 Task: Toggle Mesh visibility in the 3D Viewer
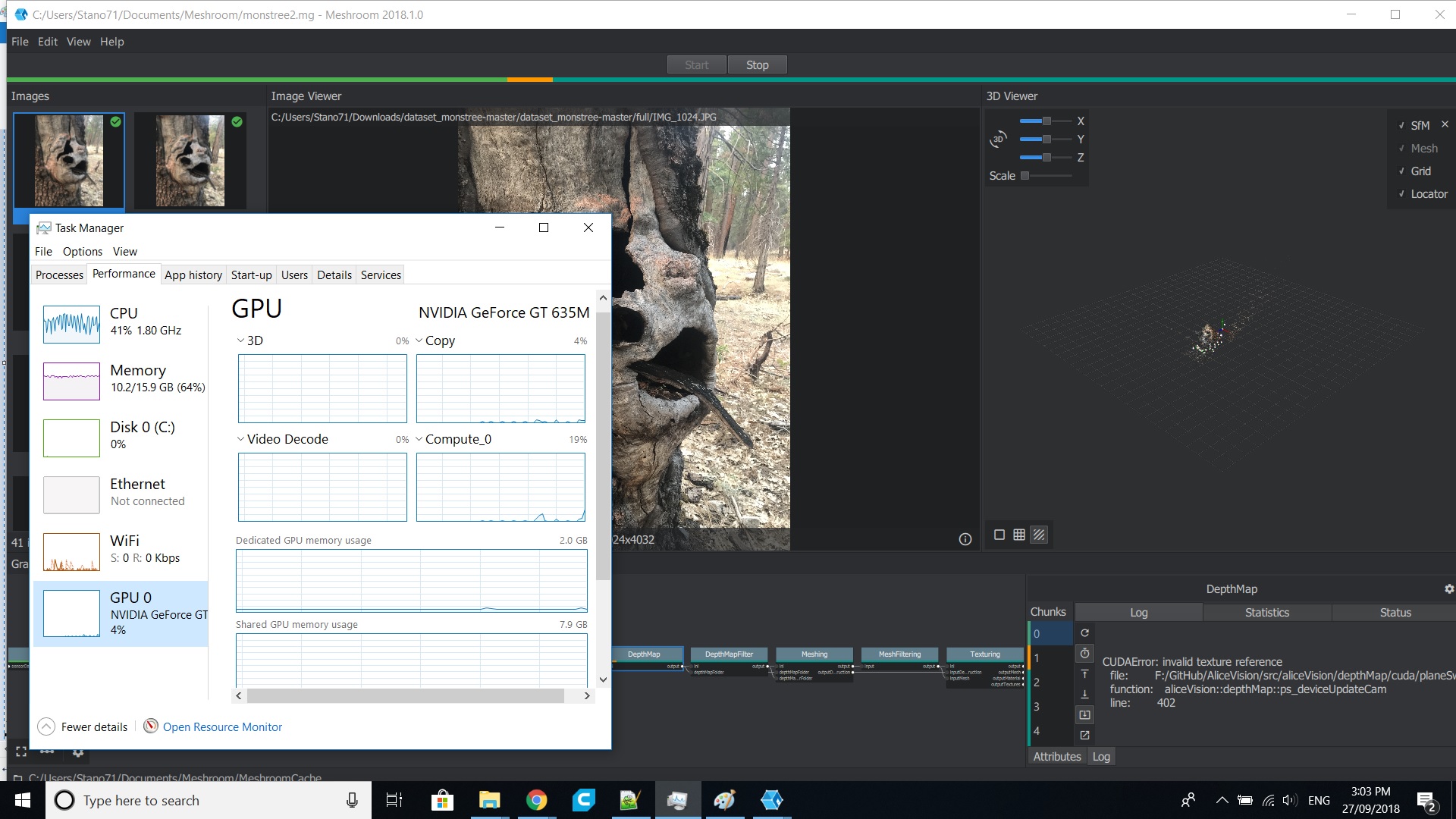pyautogui.click(x=1422, y=148)
